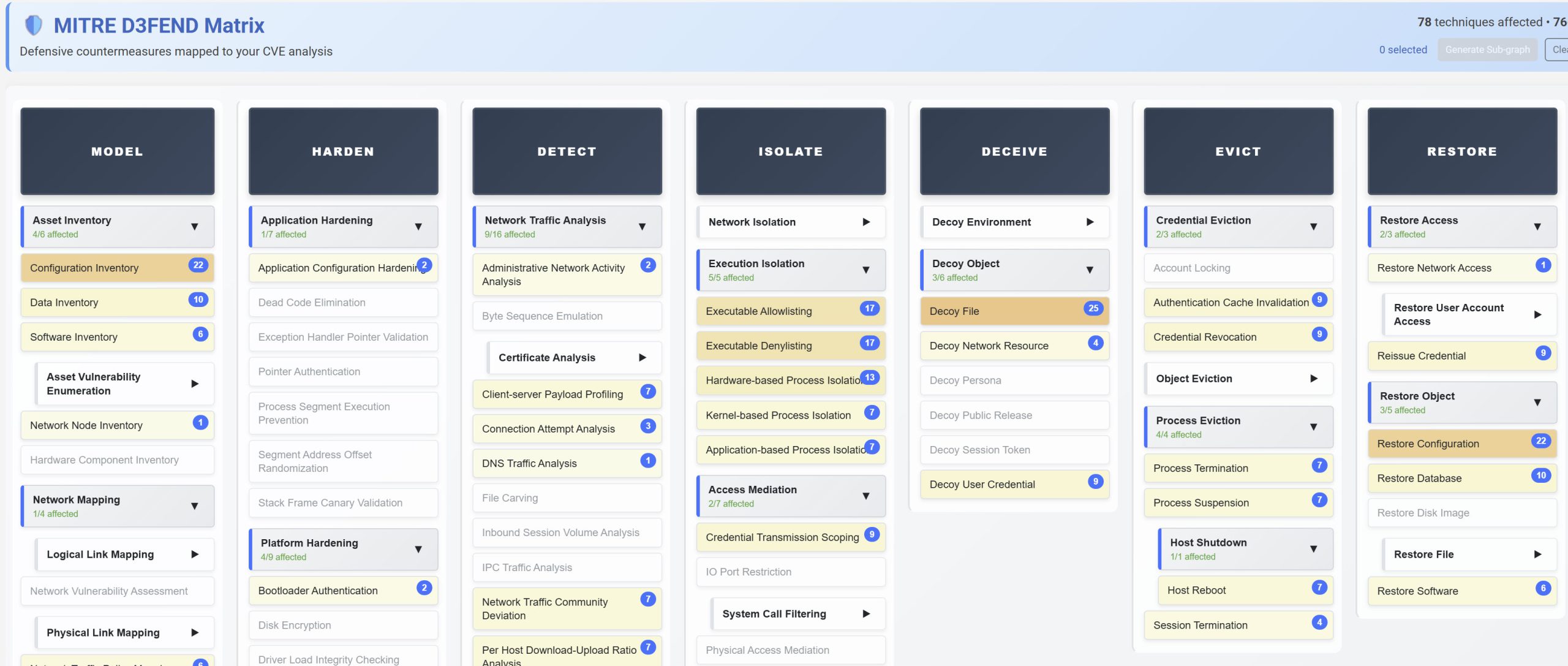
Task: Collapse Network Traffic Analysis group
Action: coord(567,227)
